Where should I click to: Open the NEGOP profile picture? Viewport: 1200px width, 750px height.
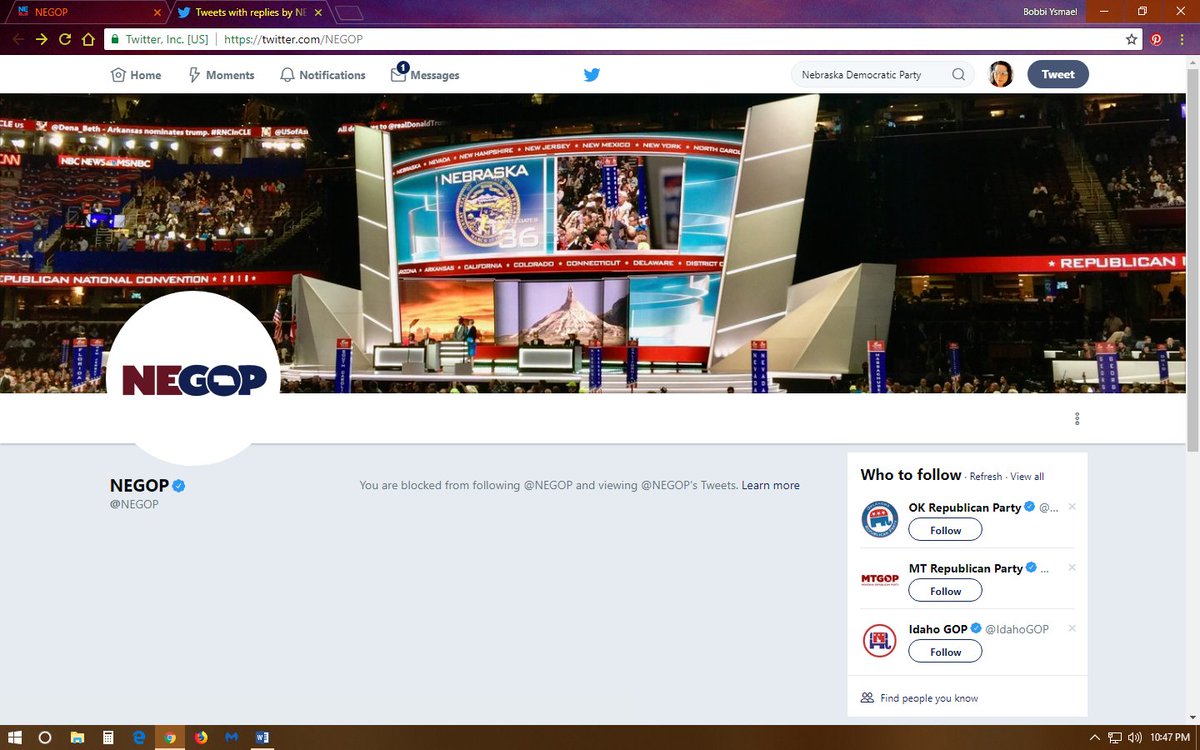tap(193, 378)
